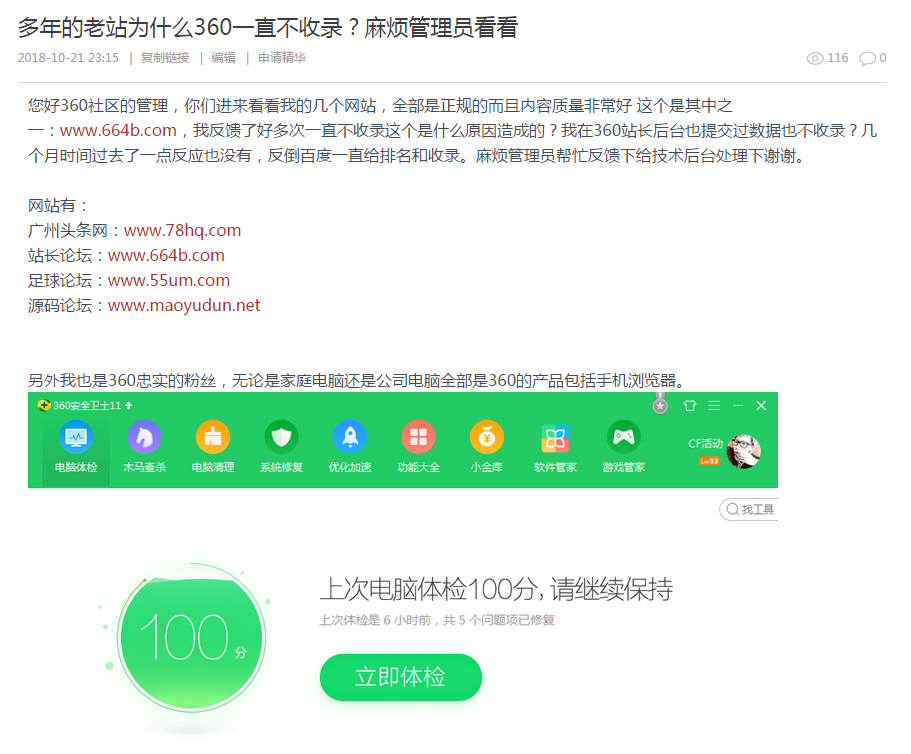Image resolution: width=911 pixels, height=754 pixels.
Task: Select the 系统修复 shield icon
Action: tap(281, 438)
